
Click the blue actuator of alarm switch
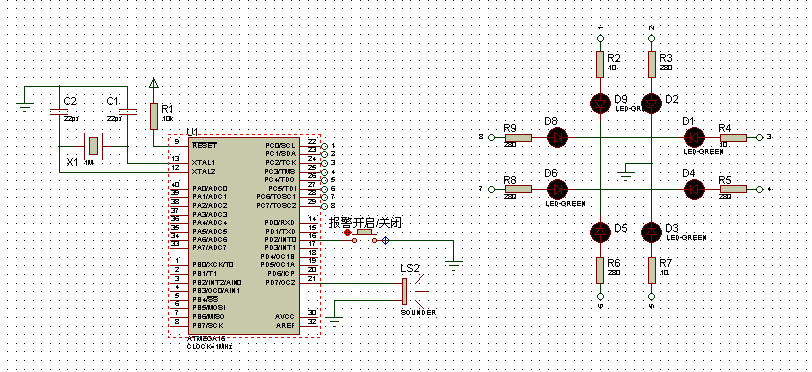385,241
